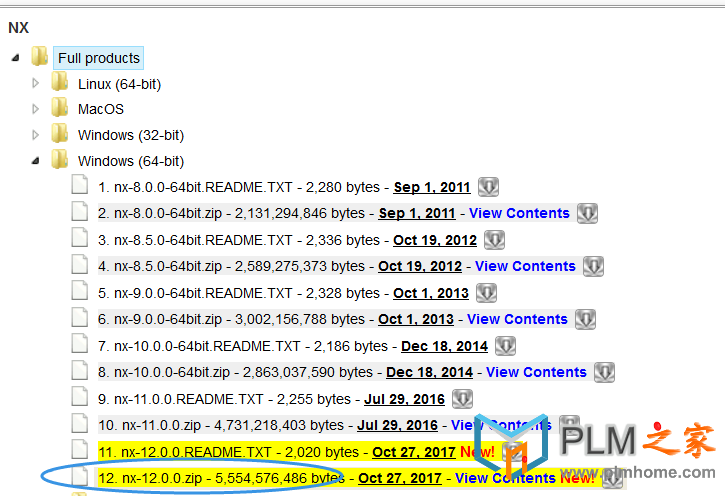Click download icon for nx-8.0.0-64bit.zip

coord(587,213)
